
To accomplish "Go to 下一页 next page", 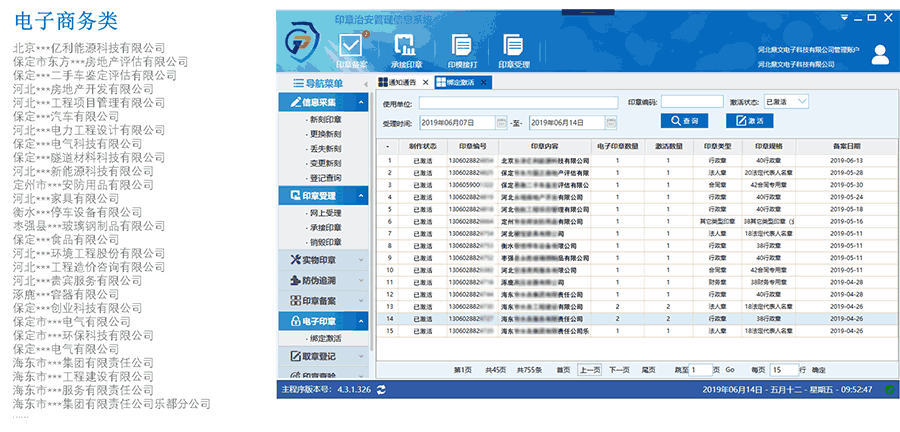I will pos(619,370).
